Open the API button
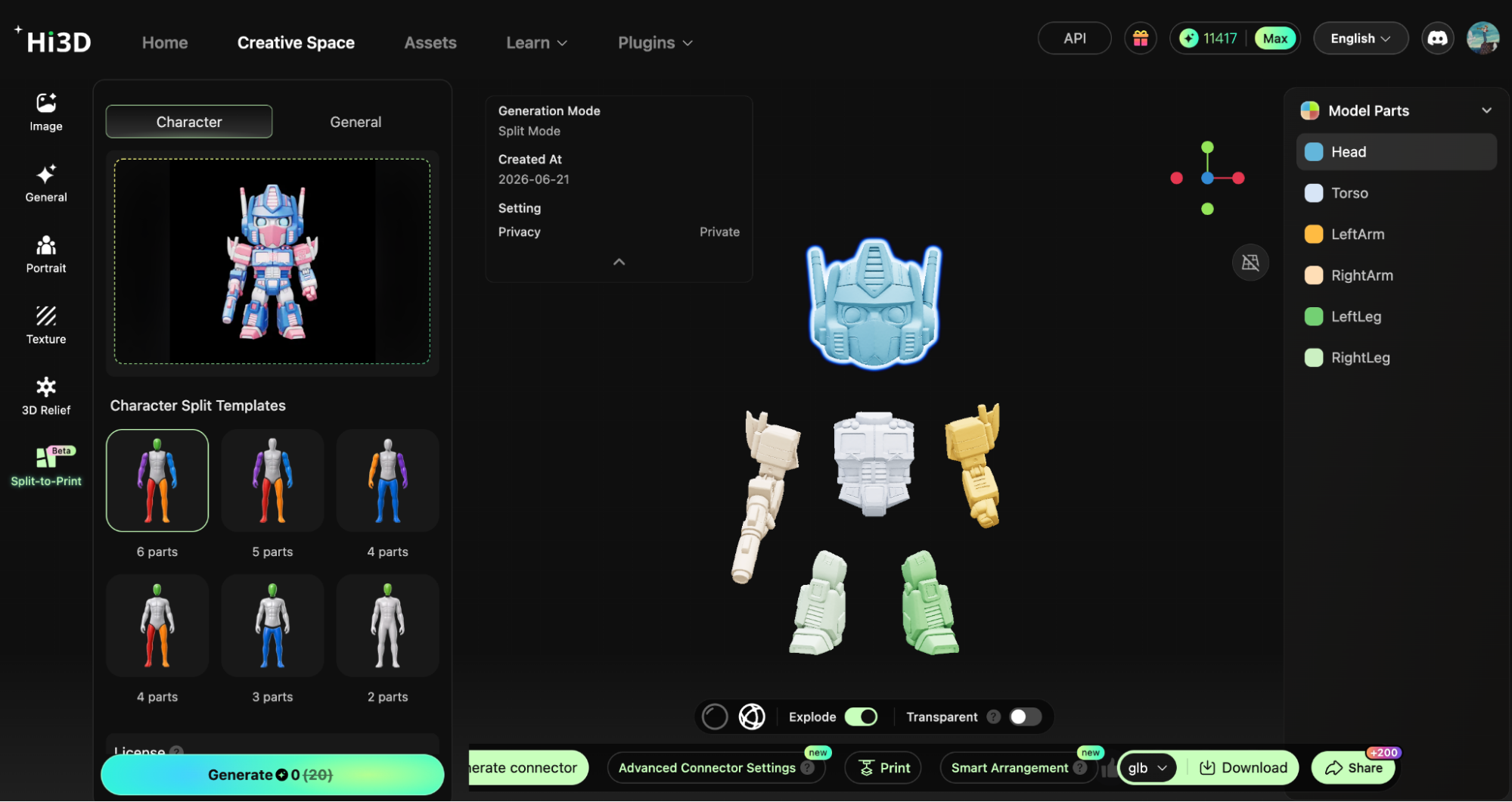 click(x=1074, y=38)
